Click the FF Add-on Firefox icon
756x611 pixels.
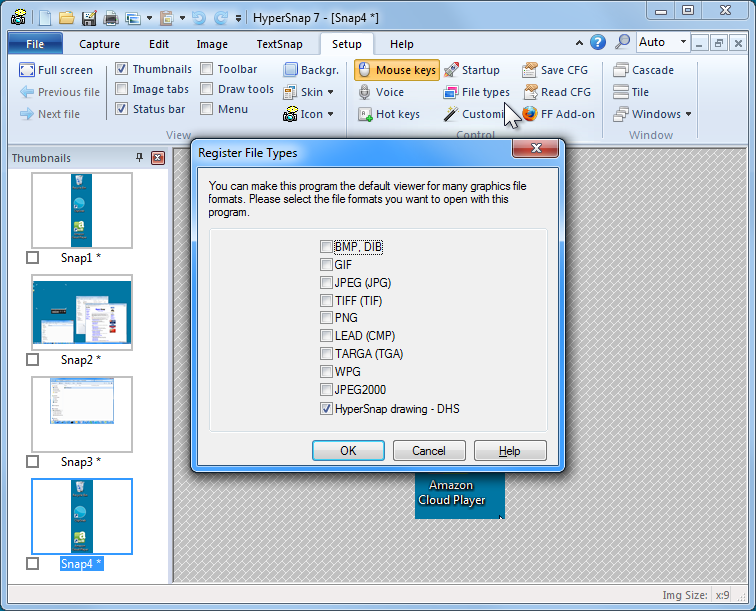[529, 114]
